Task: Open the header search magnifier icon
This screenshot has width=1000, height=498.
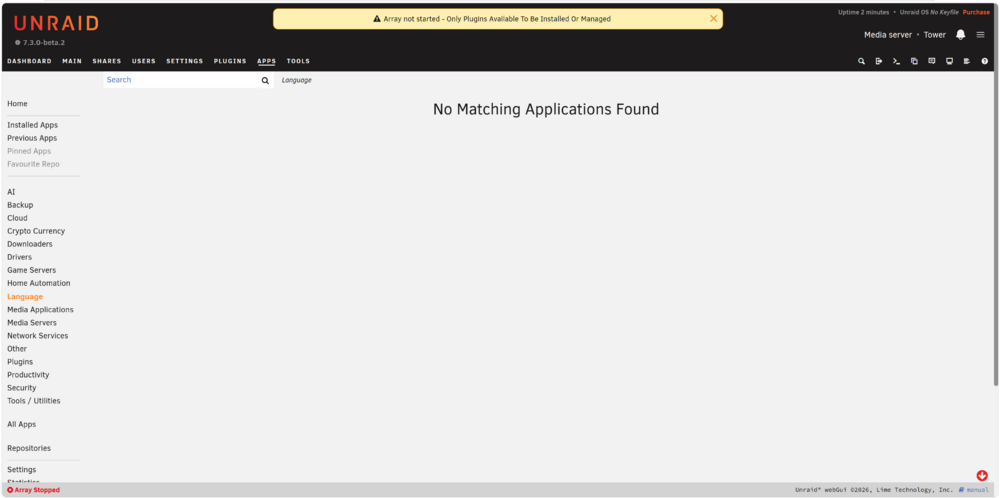Action: point(861,61)
